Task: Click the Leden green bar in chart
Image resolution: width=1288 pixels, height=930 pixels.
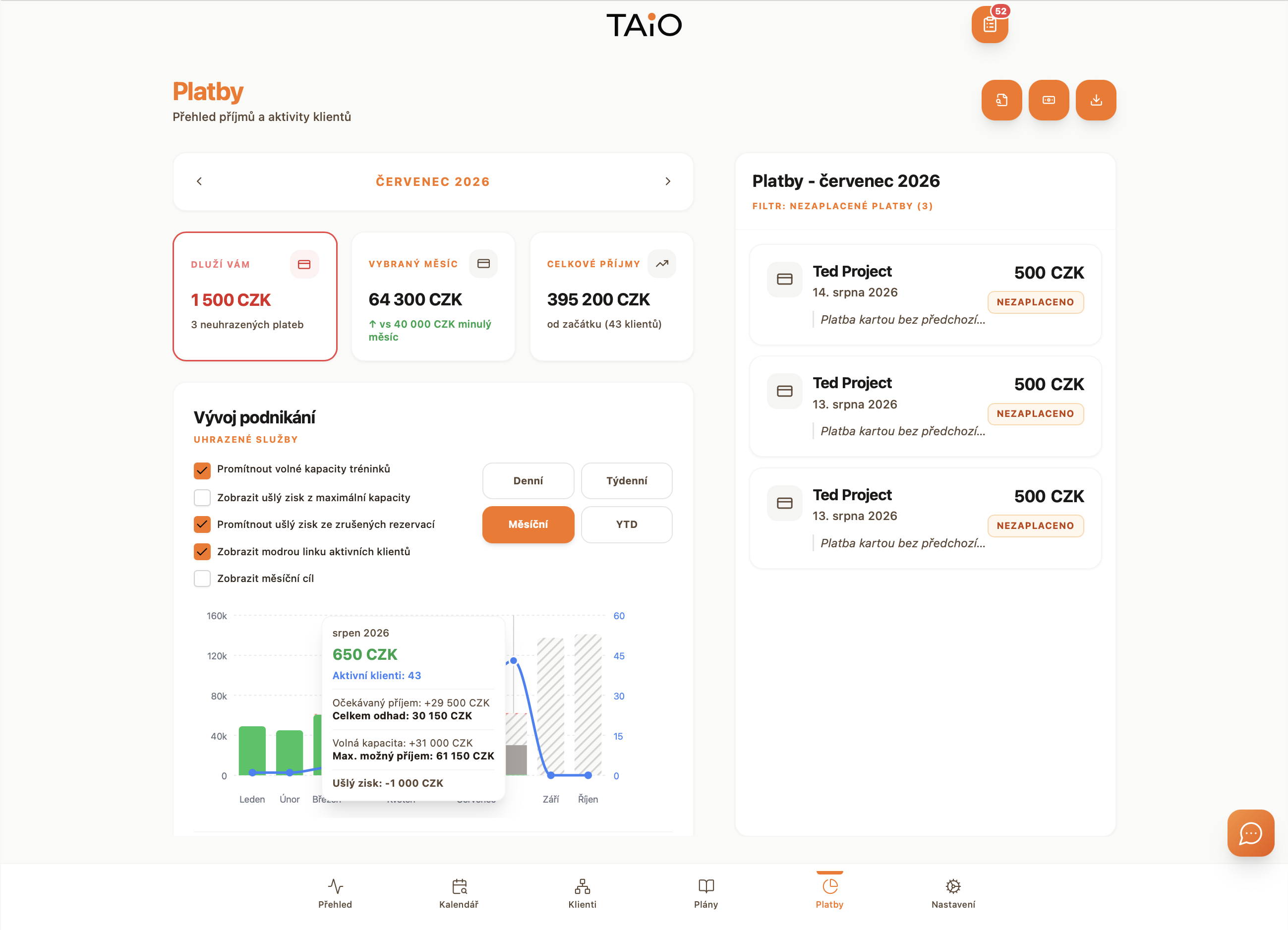Action: pyautogui.click(x=252, y=750)
